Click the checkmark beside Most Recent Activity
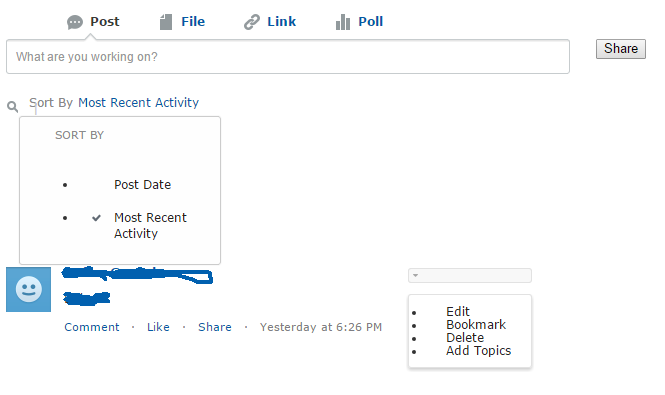Viewport: 665px width, 395px height. pos(96,218)
